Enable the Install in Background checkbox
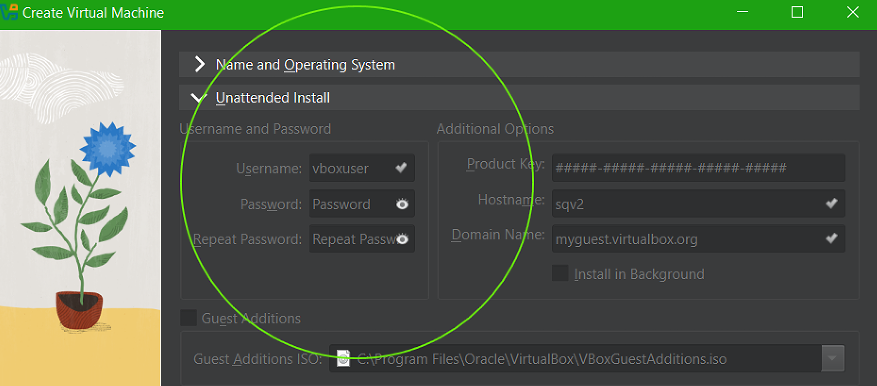The height and width of the screenshot is (386, 877). [x=560, y=274]
